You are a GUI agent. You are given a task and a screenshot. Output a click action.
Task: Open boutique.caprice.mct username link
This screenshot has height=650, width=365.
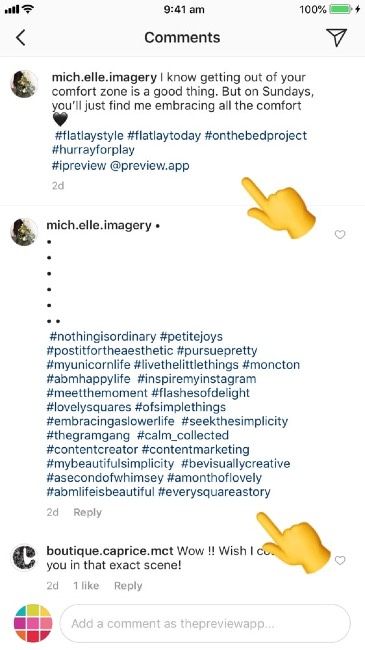110,551
